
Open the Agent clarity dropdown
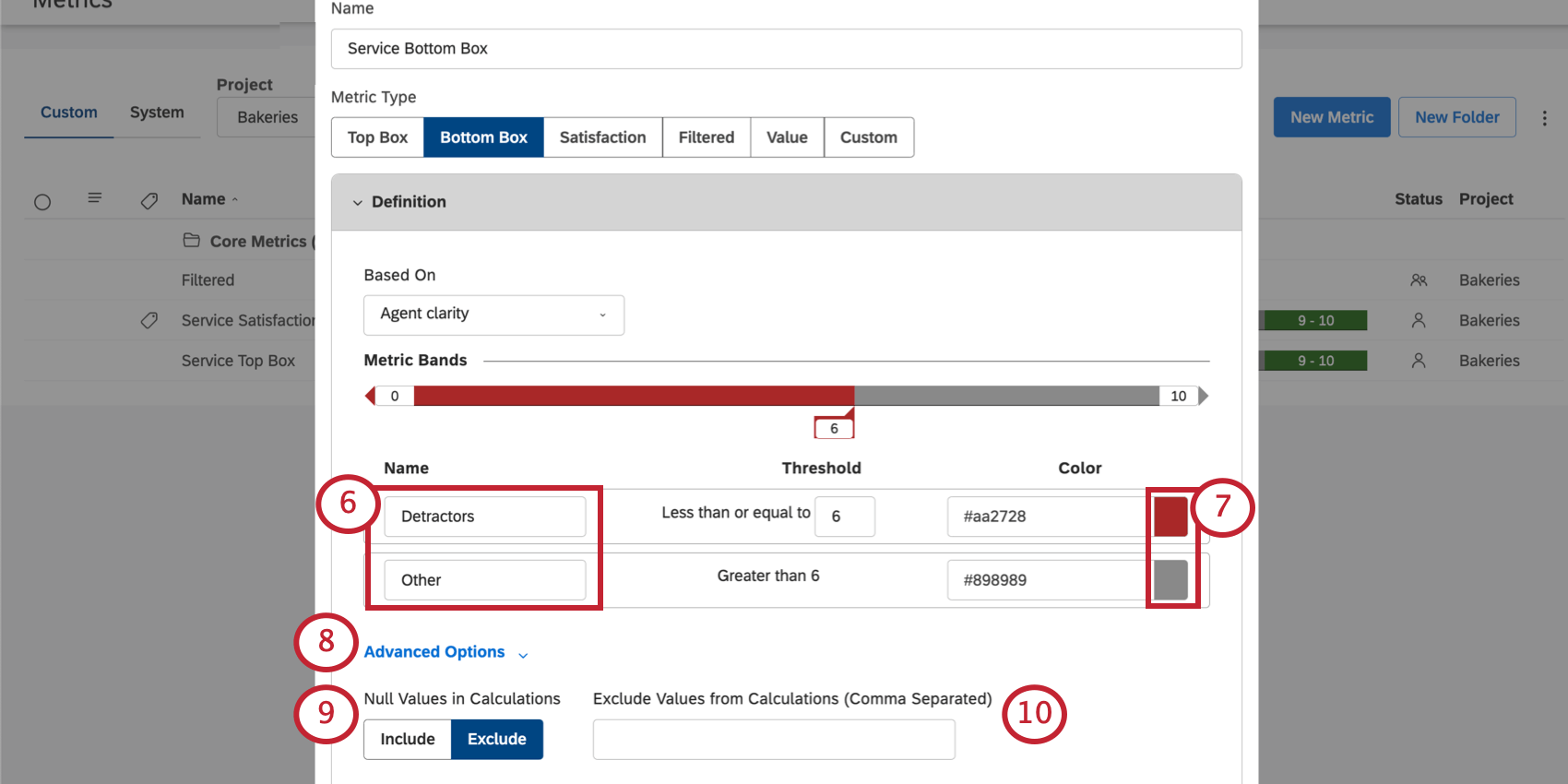pyautogui.click(x=493, y=315)
